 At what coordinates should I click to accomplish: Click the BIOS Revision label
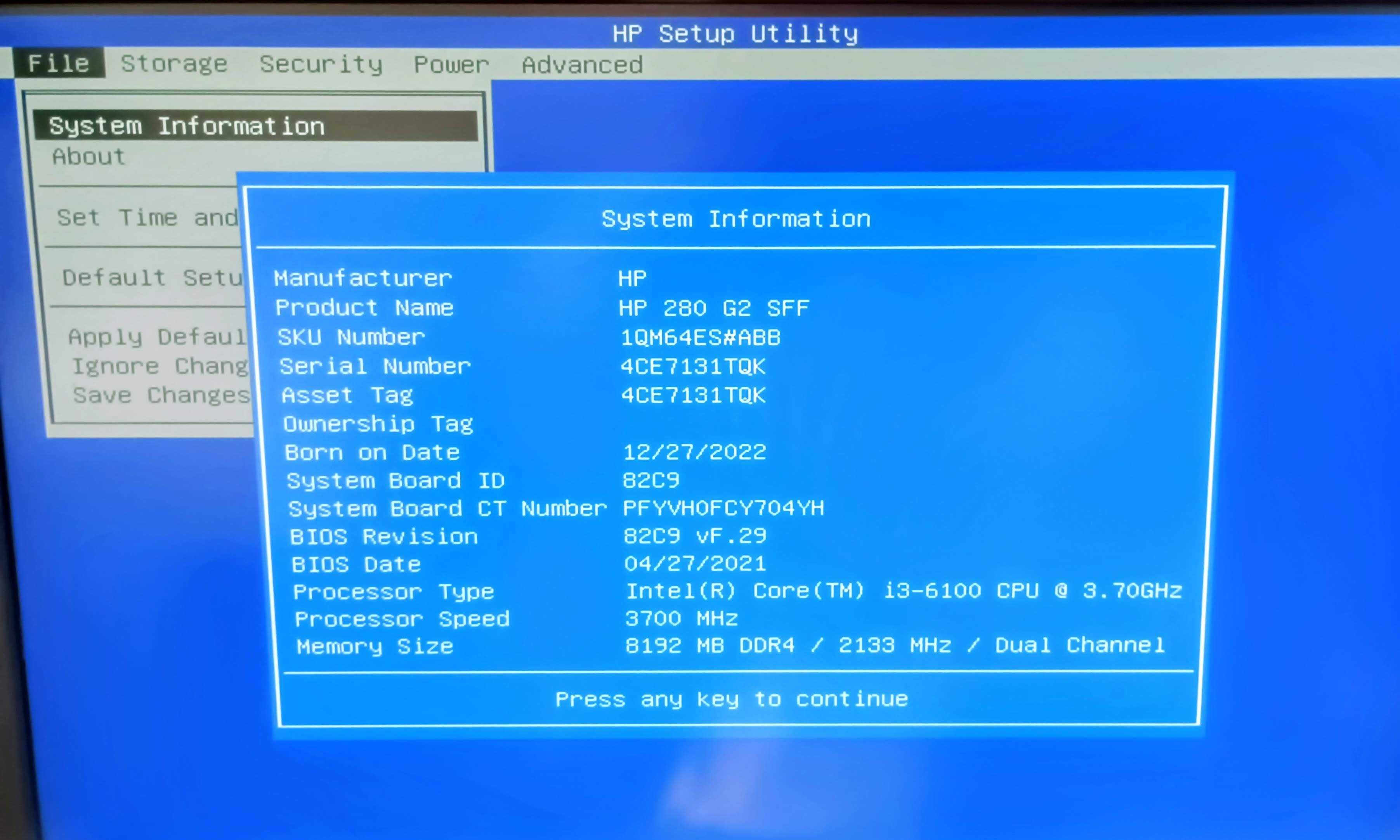coord(384,536)
